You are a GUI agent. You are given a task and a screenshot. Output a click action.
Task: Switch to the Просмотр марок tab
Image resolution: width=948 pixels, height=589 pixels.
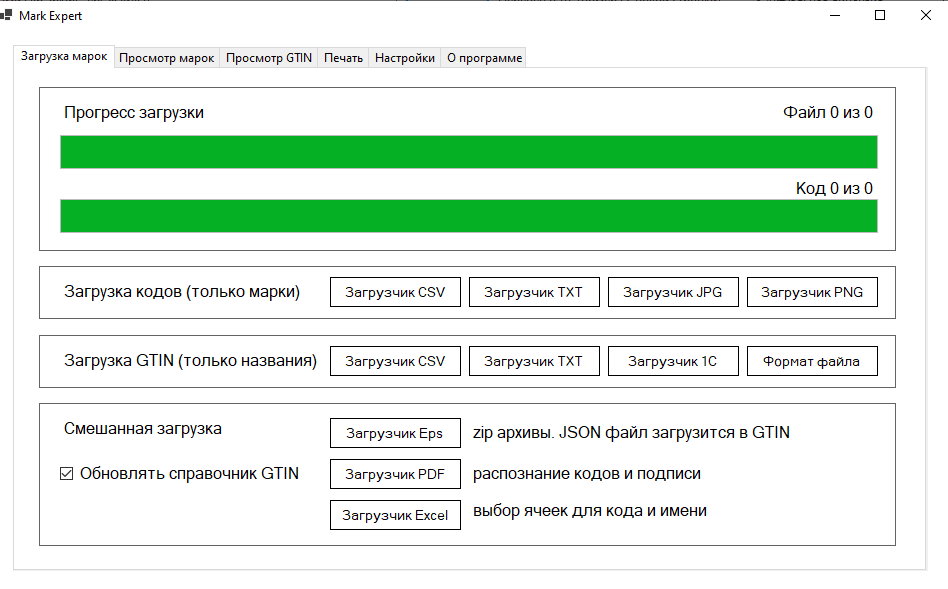pos(167,58)
